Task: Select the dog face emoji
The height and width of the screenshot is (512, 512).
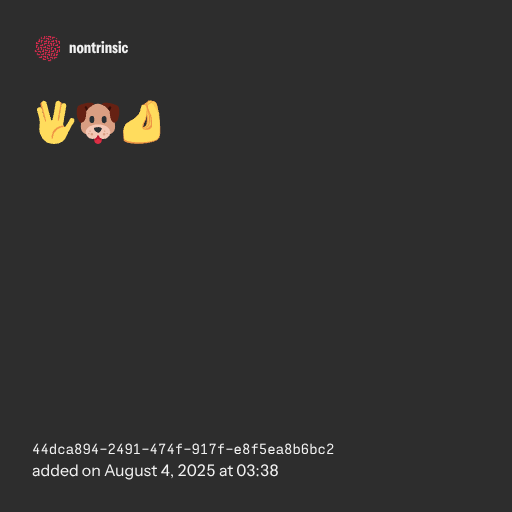Action: [98, 123]
